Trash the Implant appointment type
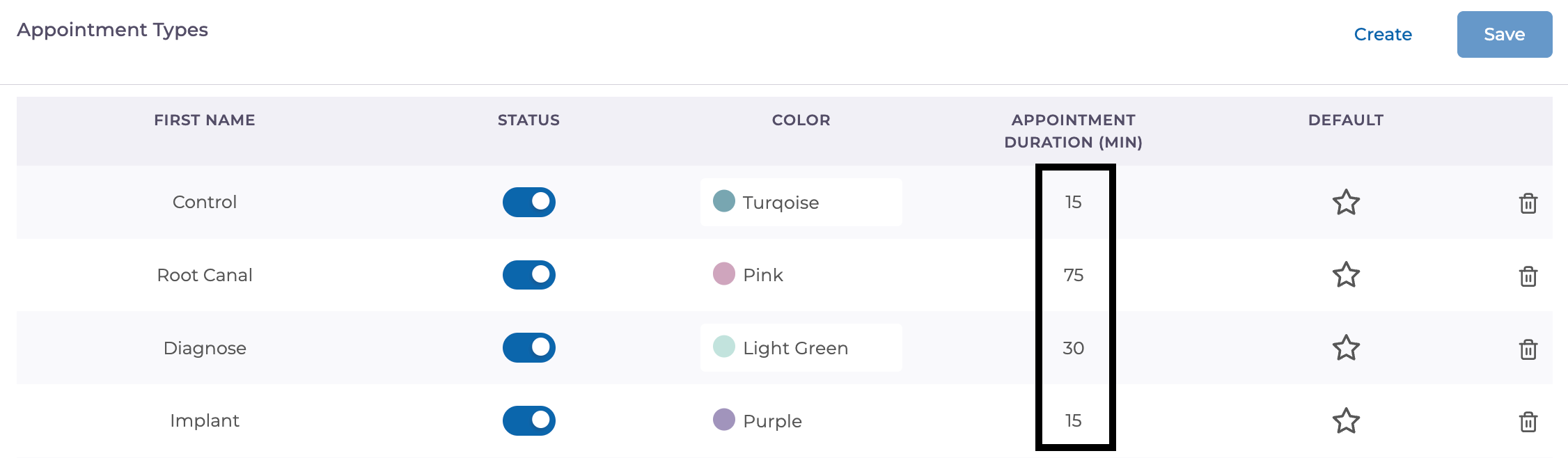1568x458 pixels. [1528, 422]
